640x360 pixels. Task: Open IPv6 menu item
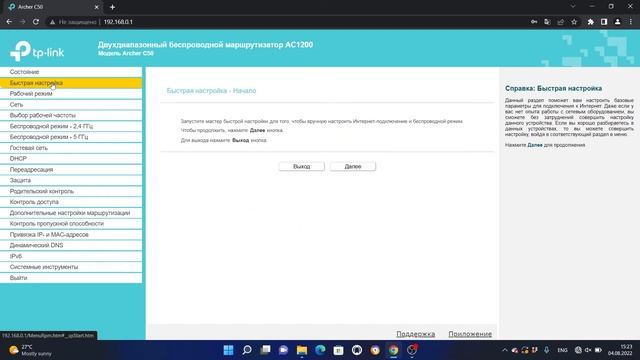(x=71, y=256)
